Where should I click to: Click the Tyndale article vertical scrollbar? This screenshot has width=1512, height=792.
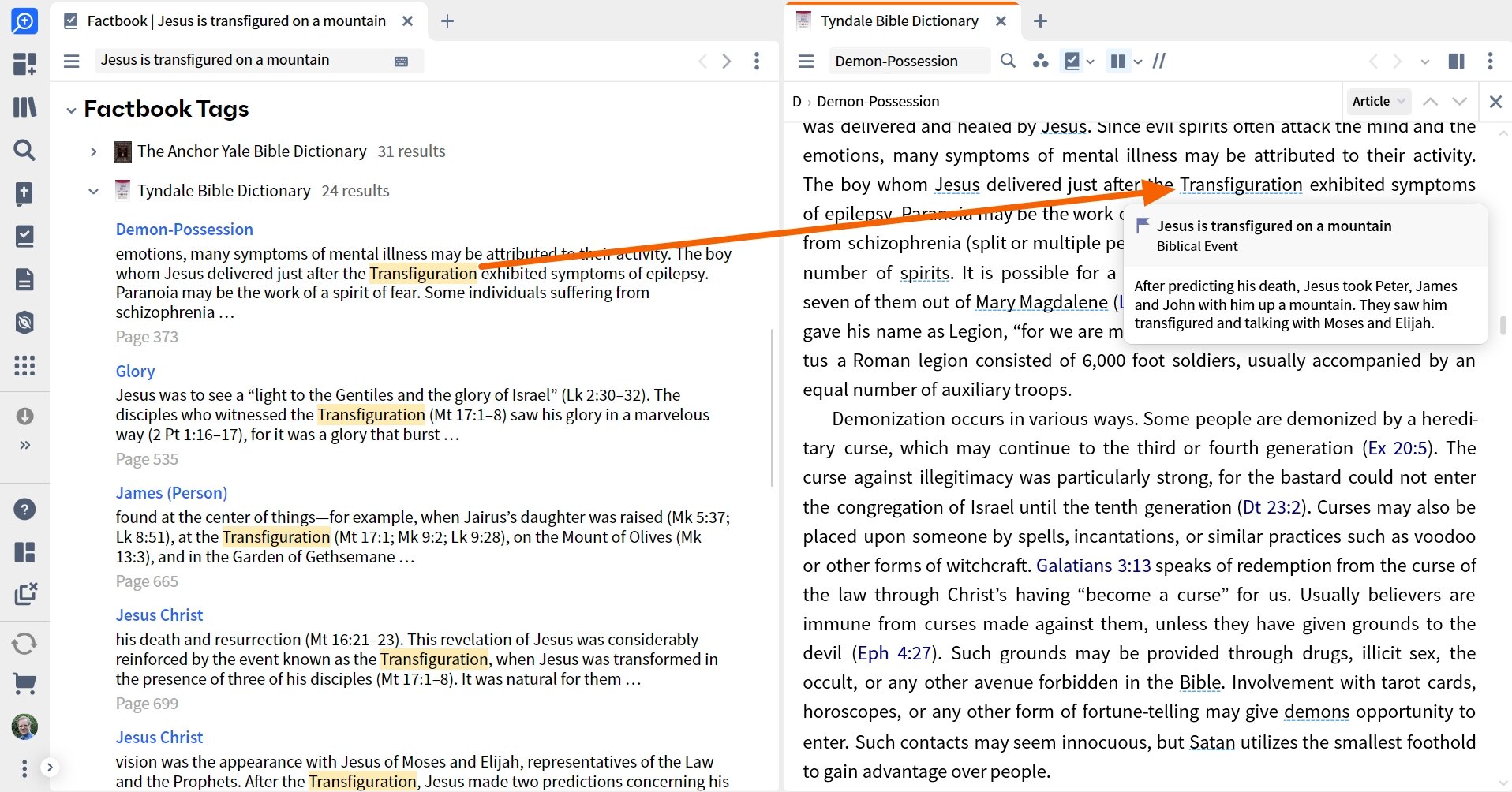(1503, 325)
